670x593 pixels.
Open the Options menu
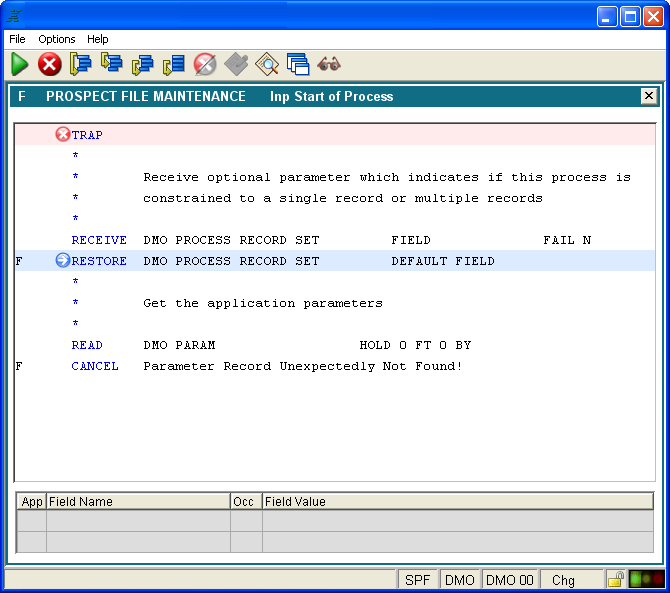[57, 39]
